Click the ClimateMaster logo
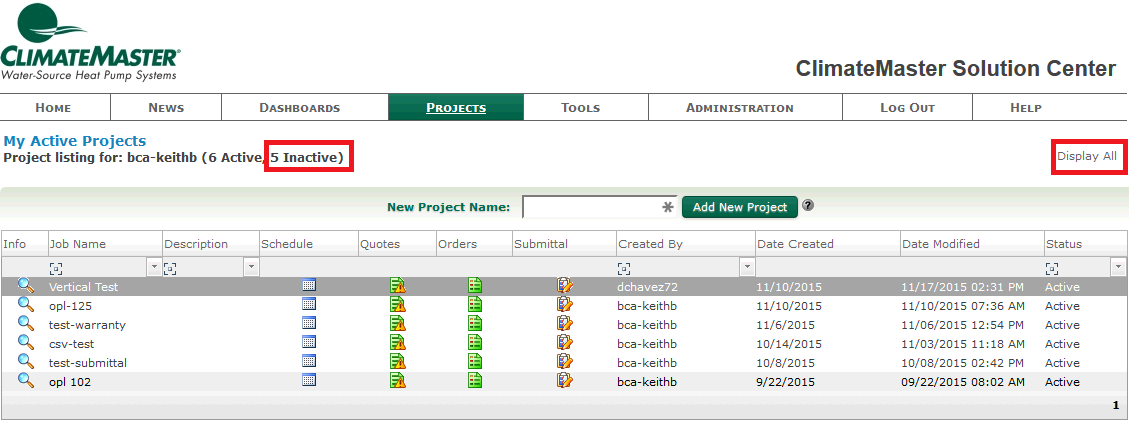Screen dimensions: 1135x431 coord(90,42)
